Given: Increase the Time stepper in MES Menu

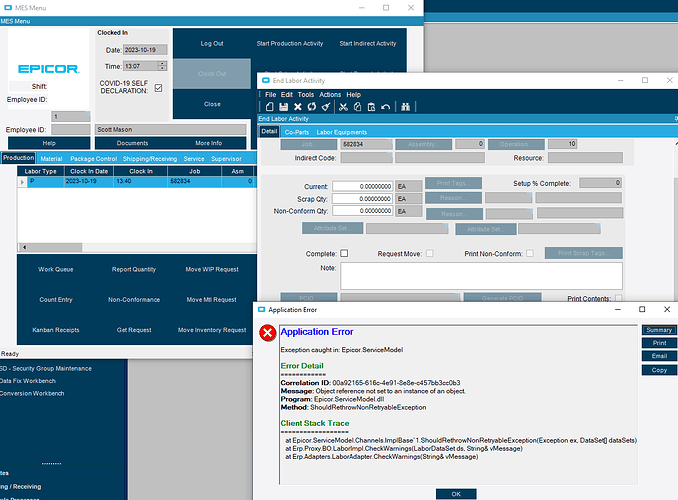Looking at the screenshot, I should (x=163, y=64).
